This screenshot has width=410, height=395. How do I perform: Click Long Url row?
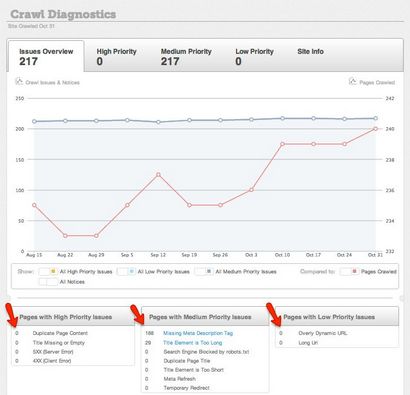[x=337, y=342]
